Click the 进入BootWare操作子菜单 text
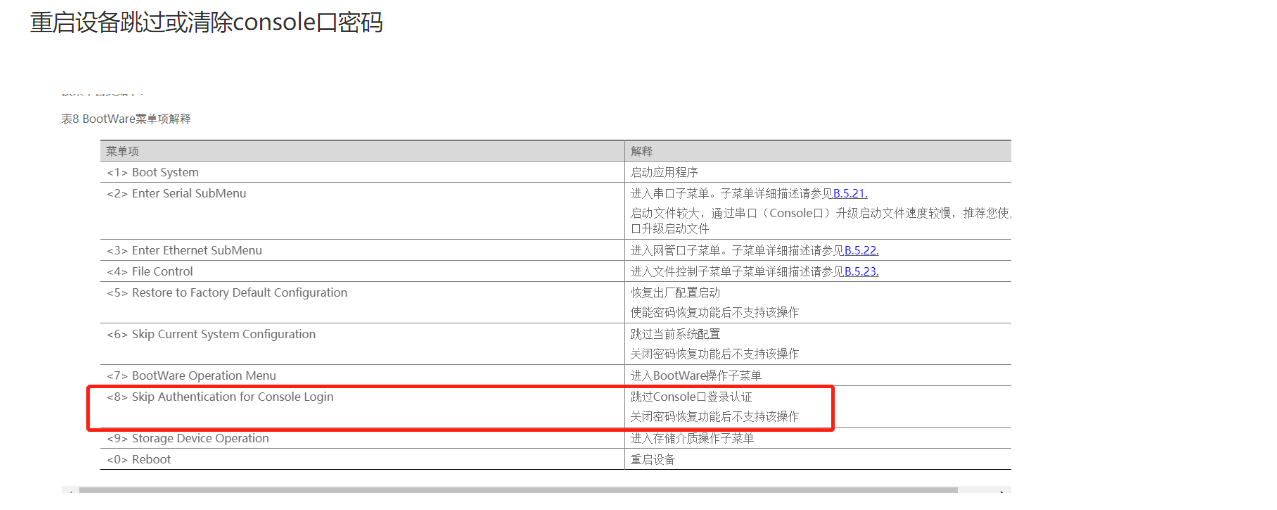This screenshot has height=510, width=1277. point(695,376)
